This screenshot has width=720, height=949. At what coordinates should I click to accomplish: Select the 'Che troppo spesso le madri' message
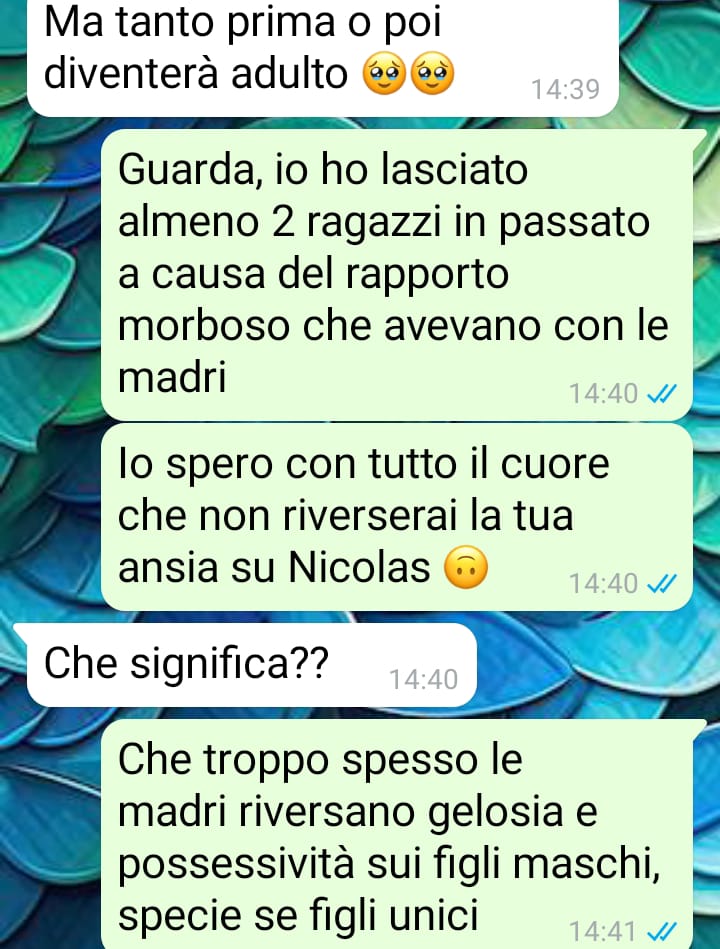(x=396, y=834)
